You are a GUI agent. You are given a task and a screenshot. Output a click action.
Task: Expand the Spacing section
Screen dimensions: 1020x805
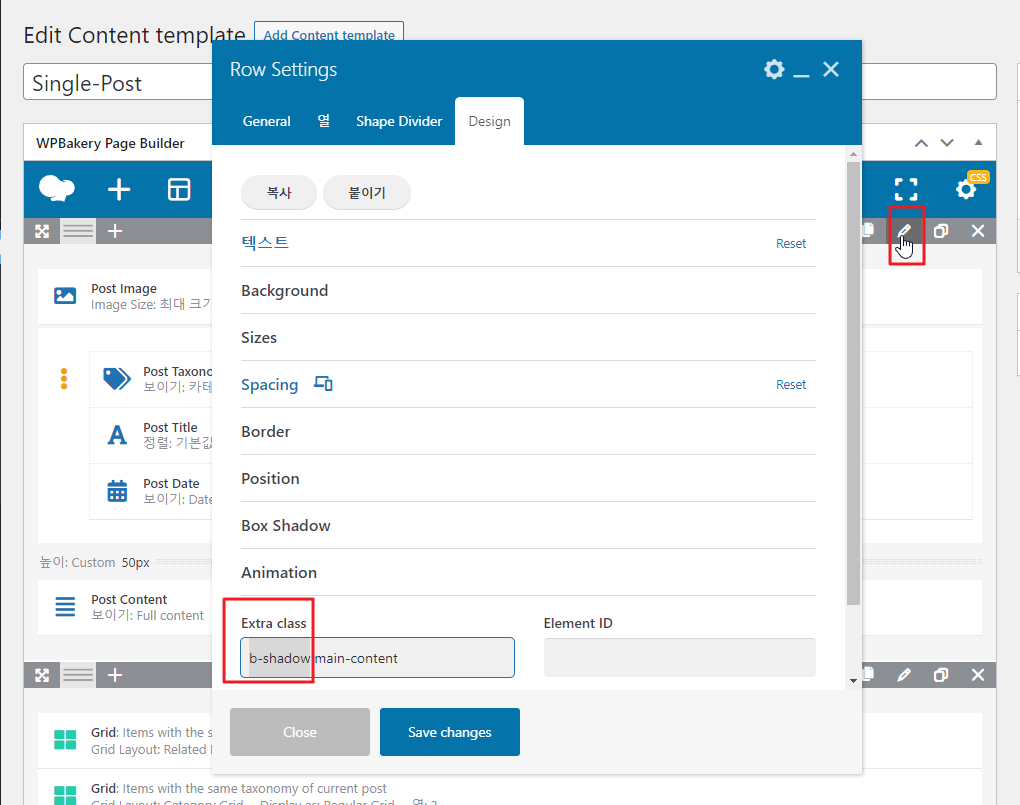269,385
